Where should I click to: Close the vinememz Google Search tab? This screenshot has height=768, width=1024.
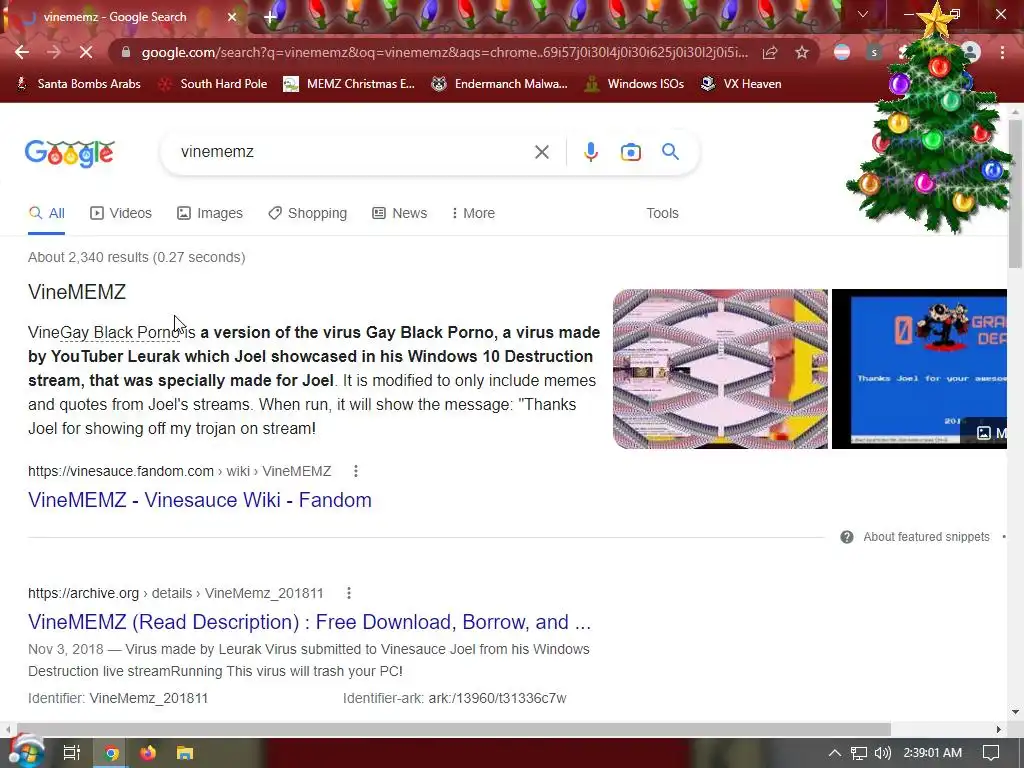coord(232,17)
